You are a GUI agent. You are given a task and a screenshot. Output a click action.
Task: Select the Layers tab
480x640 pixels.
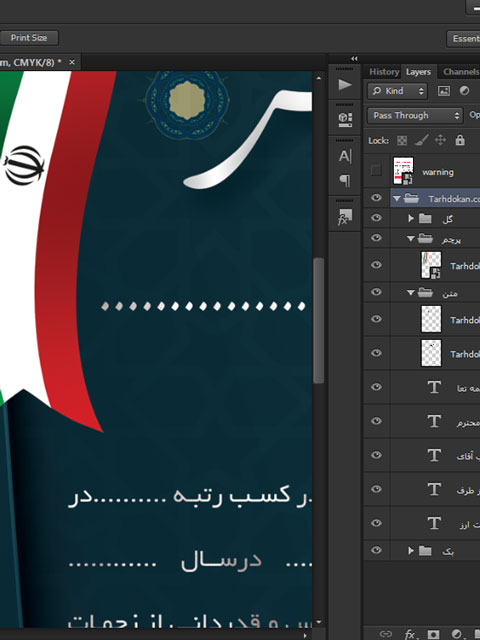[x=418, y=72]
